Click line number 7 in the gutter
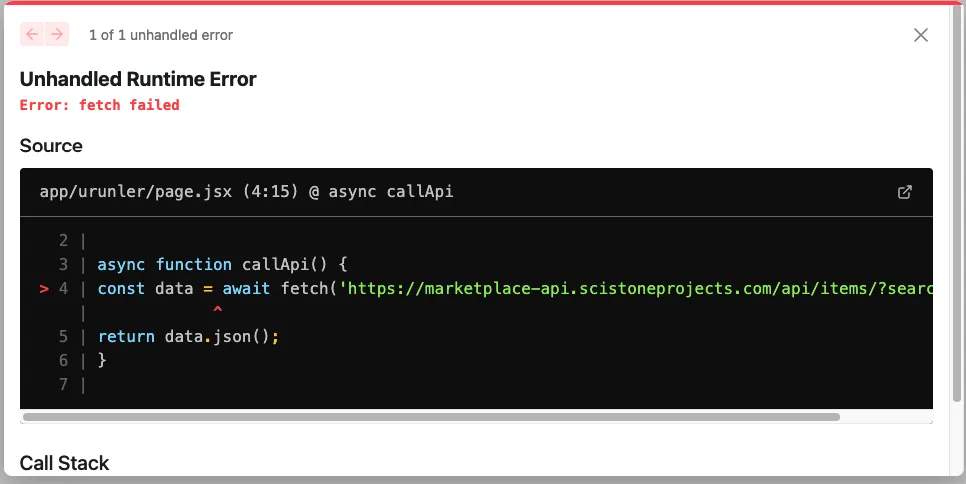Viewport: 966px width, 484px height. [x=63, y=384]
